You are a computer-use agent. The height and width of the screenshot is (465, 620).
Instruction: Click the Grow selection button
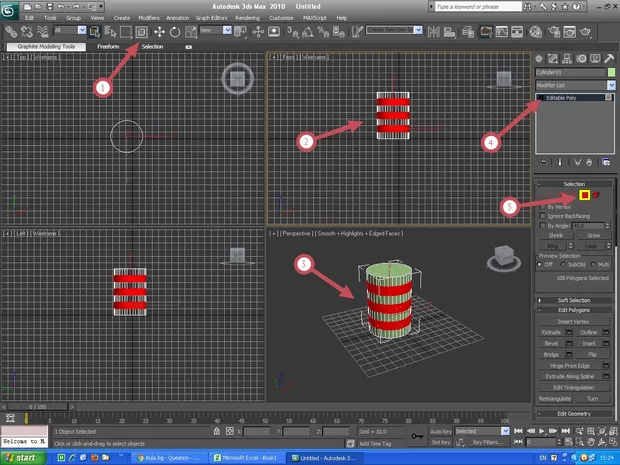tap(596, 236)
